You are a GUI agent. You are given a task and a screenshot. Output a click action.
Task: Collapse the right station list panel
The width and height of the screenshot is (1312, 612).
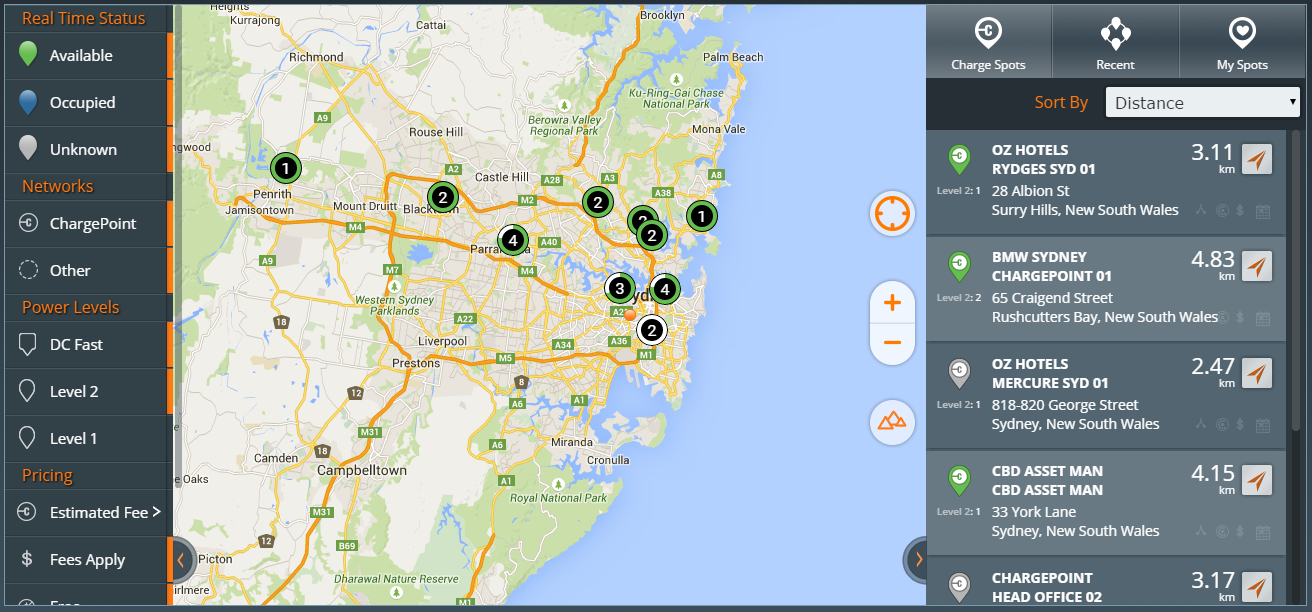(x=917, y=560)
